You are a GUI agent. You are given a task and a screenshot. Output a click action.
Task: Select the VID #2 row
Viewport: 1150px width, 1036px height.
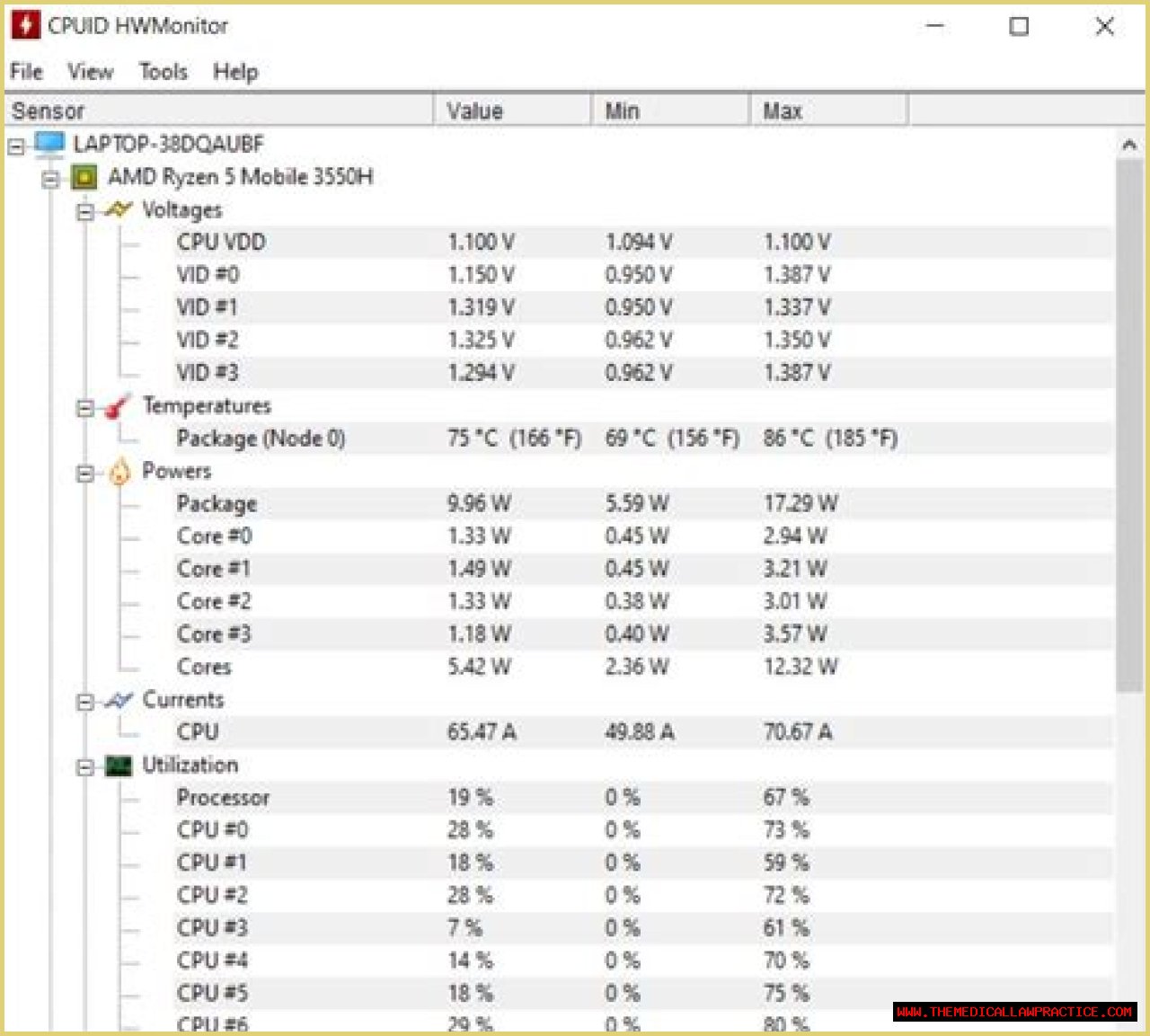pyautogui.click(x=643, y=341)
